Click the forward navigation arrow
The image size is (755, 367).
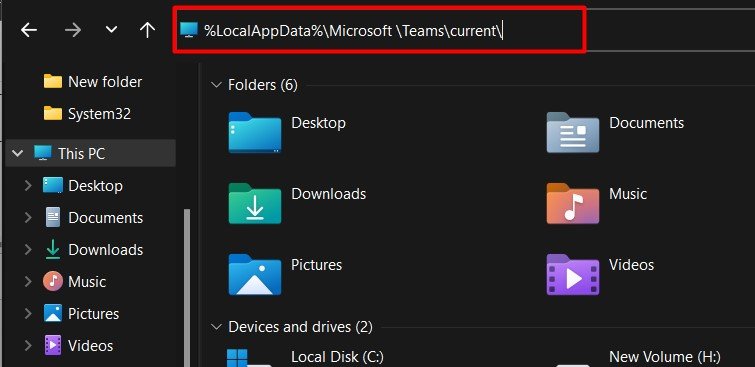point(73,30)
